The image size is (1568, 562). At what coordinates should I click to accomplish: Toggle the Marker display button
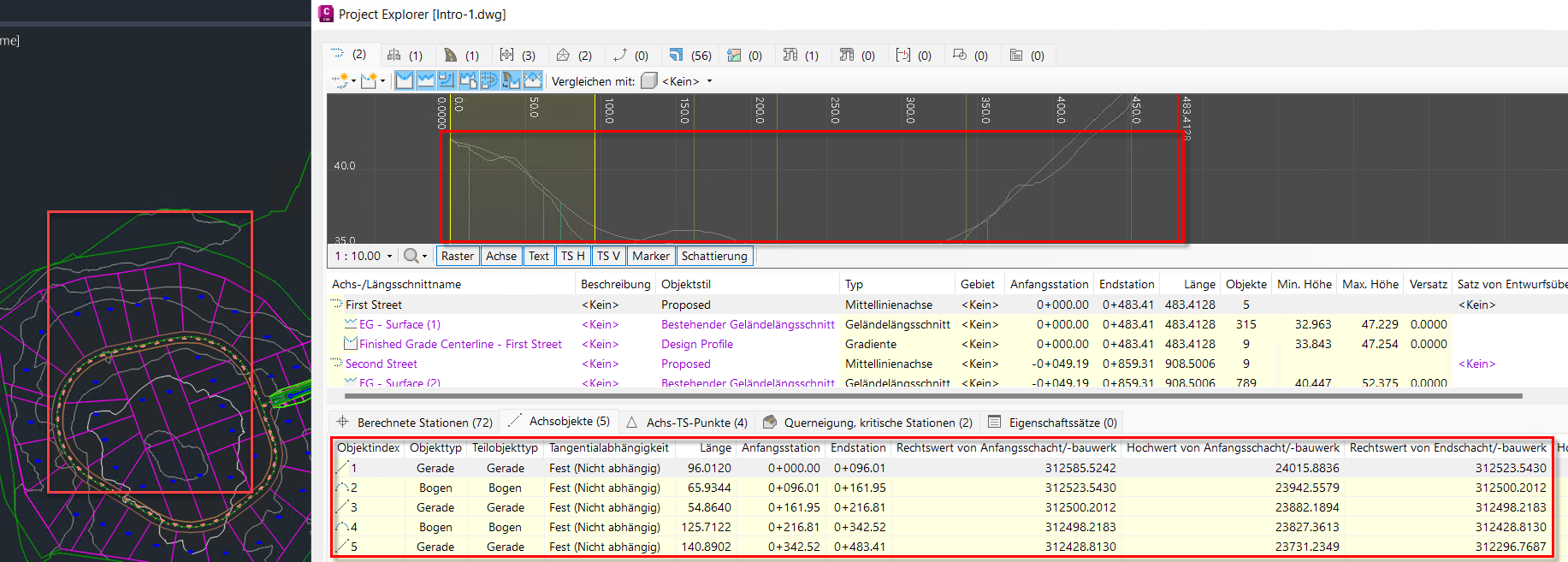[x=651, y=256]
